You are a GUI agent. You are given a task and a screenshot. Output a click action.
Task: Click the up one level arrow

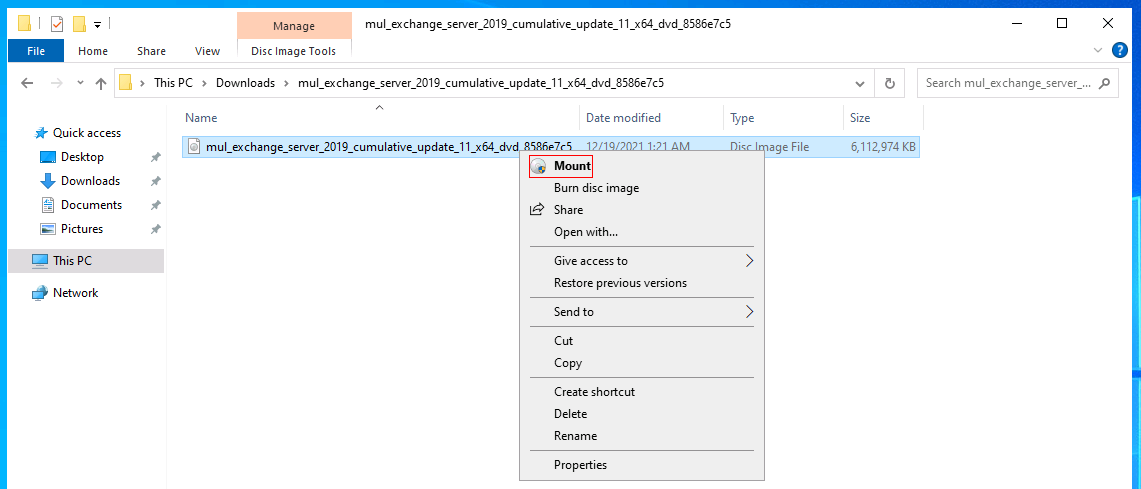101,83
